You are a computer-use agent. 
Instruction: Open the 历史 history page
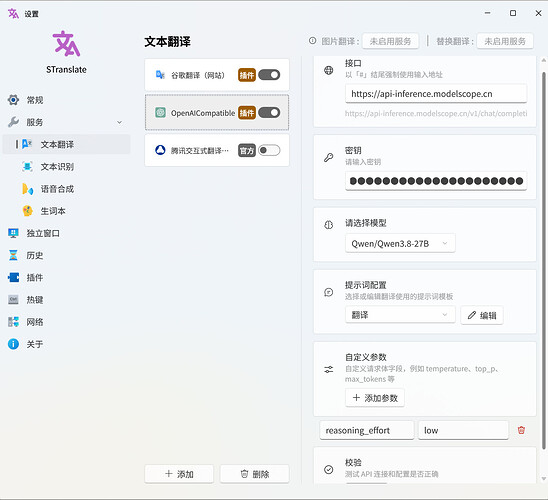[x=66, y=255]
